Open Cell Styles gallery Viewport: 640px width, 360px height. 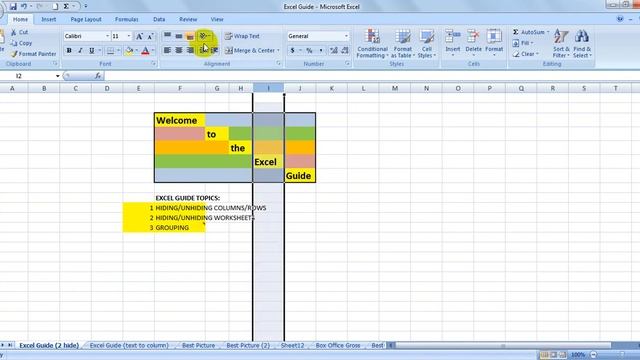coord(427,44)
